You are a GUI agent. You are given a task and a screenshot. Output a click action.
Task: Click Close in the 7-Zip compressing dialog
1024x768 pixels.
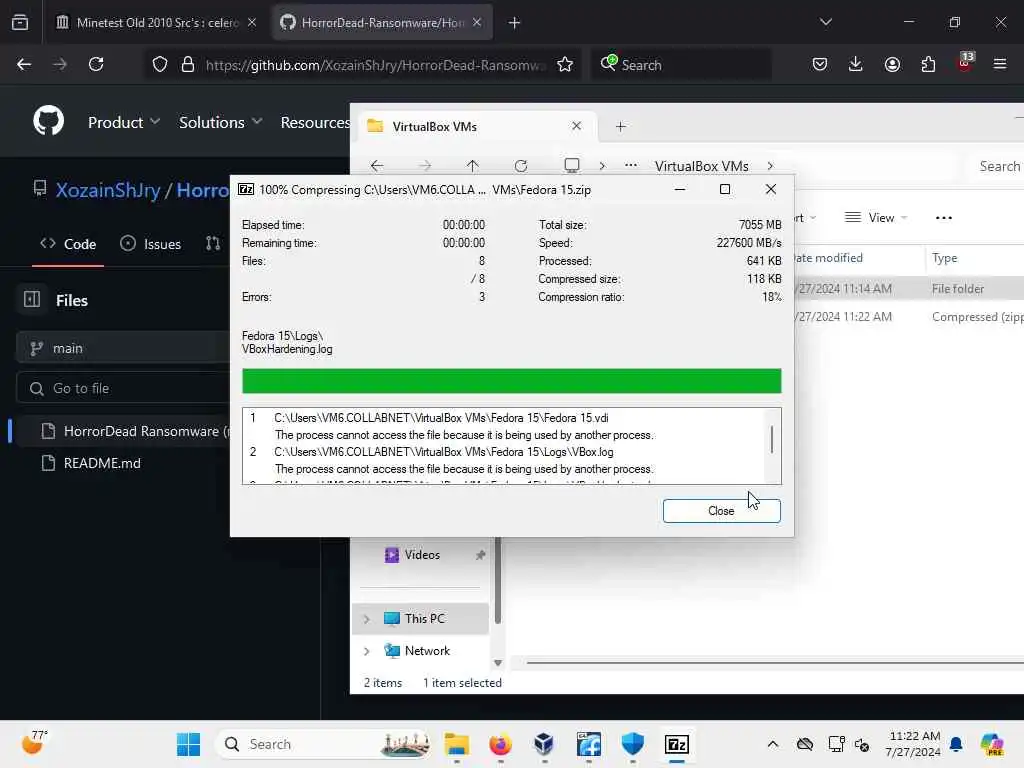[721, 511]
